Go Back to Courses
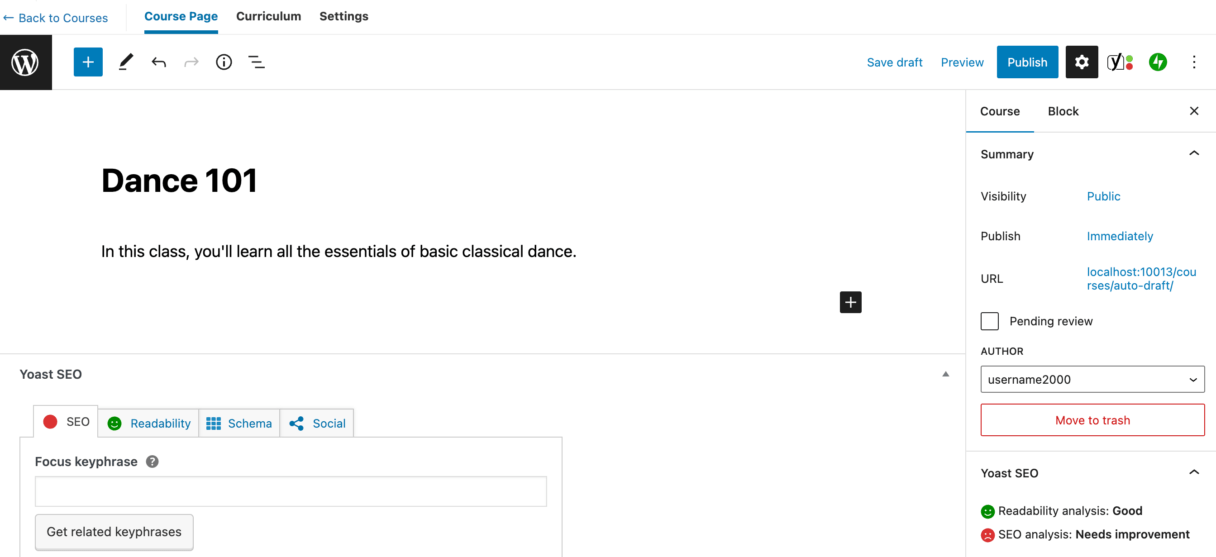Image resolution: width=1216 pixels, height=557 pixels. [55, 18]
